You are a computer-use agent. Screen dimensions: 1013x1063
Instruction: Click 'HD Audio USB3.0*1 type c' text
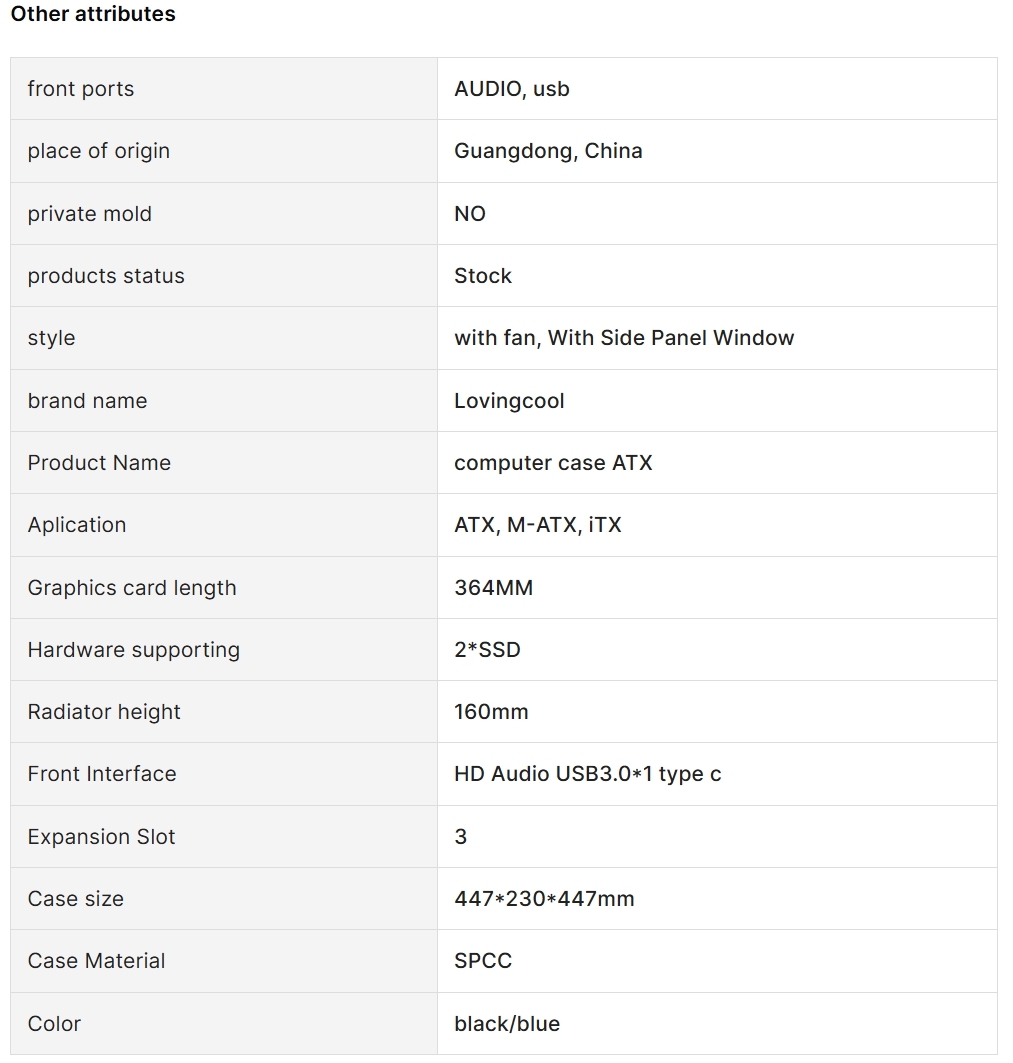point(588,774)
